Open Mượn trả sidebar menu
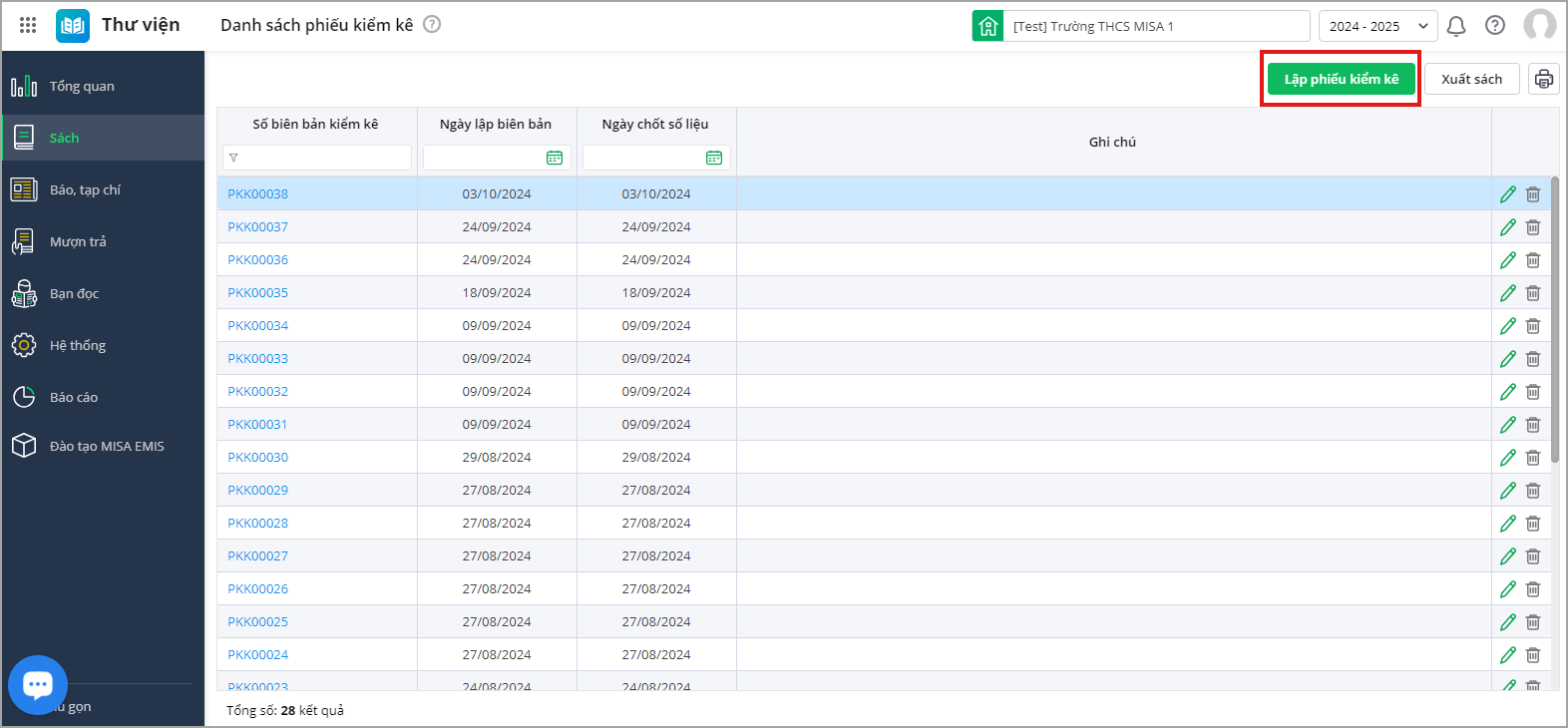This screenshot has height=728, width=1568. (78, 242)
